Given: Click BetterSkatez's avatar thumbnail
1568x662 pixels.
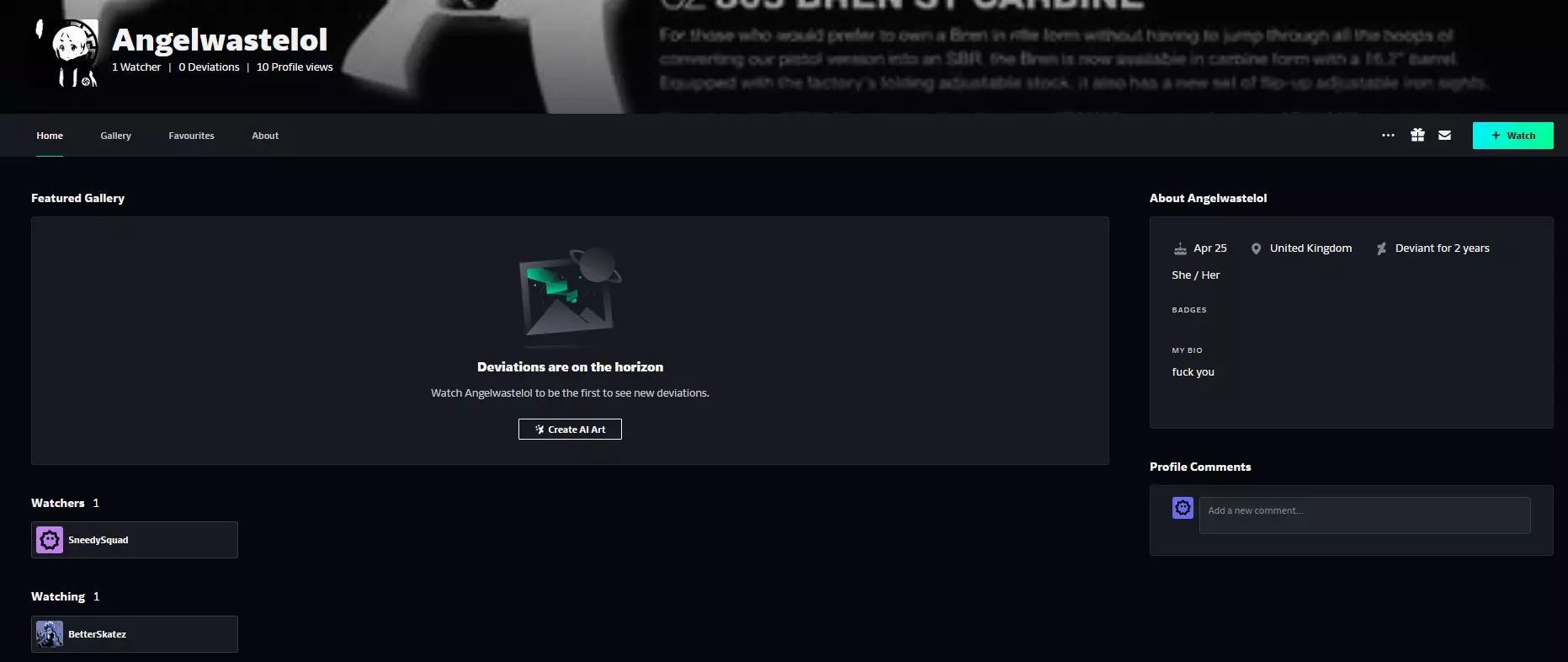Looking at the screenshot, I should 50,634.
